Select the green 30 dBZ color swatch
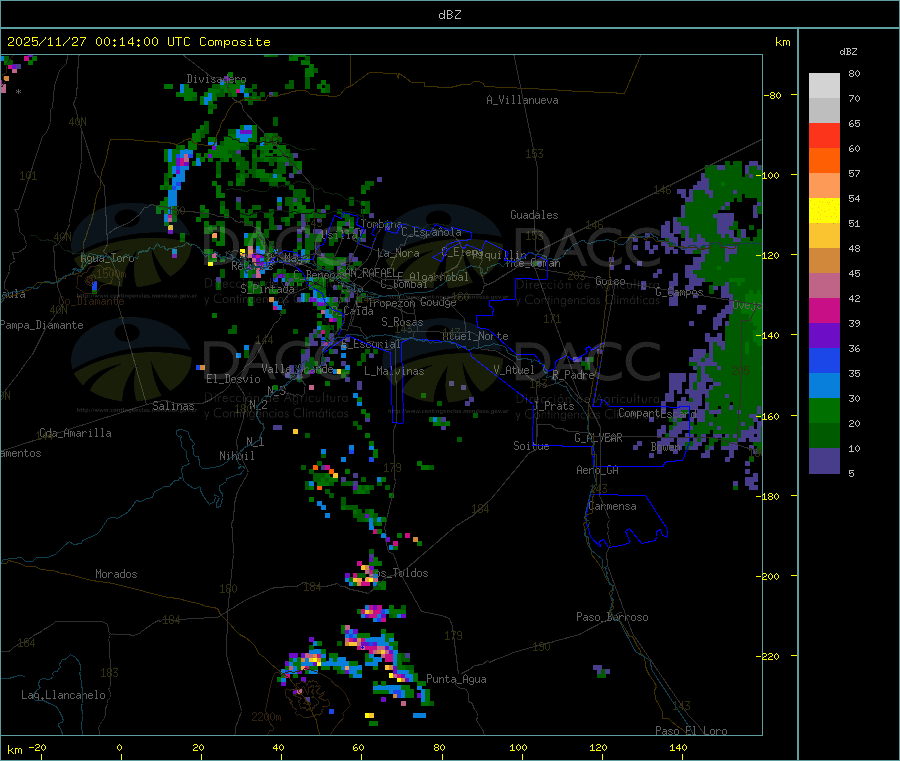Screen dimensions: 900x761 click(x=824, y=410)
